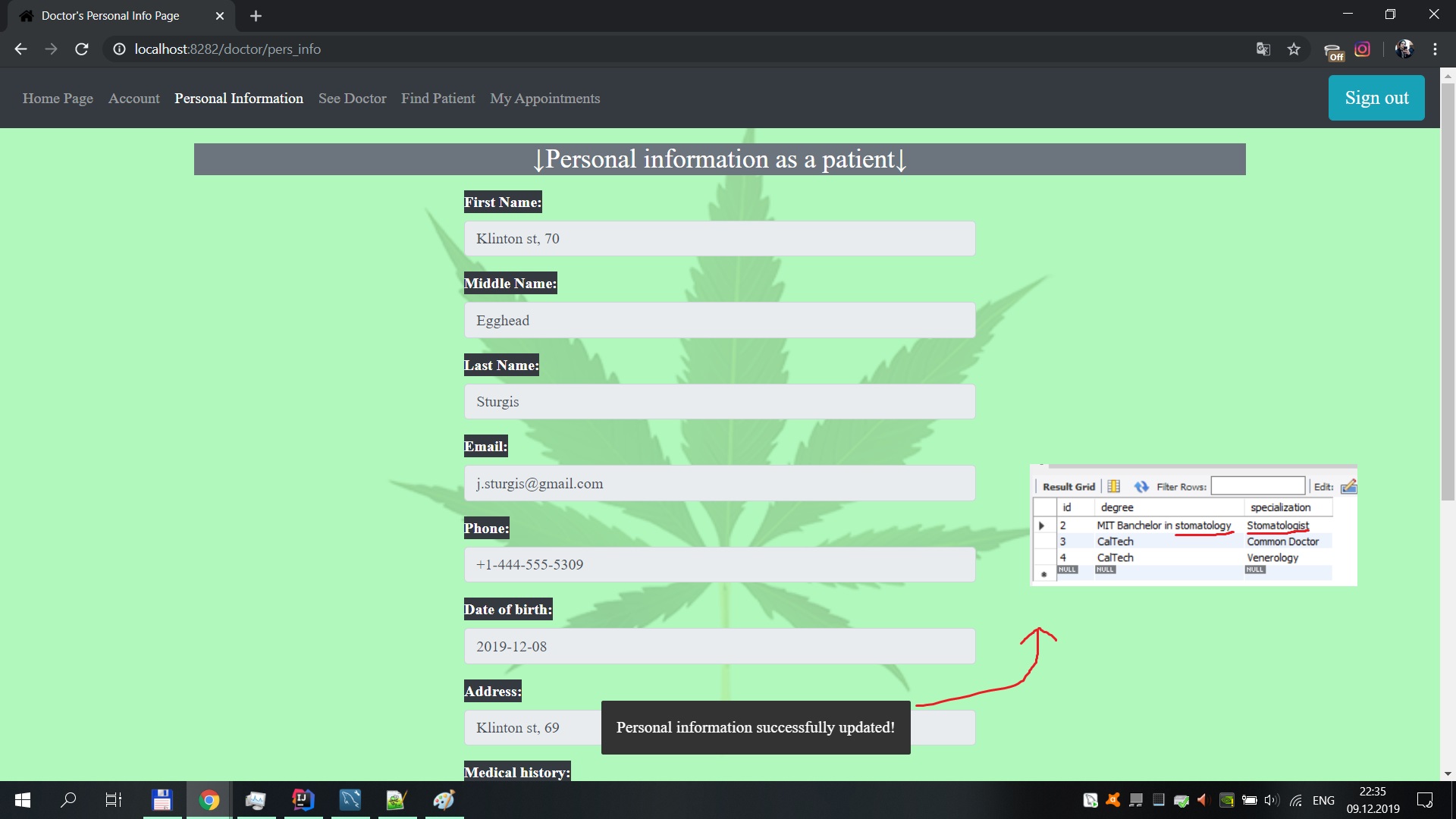
Task: Open IntelliJ IDEA from the taskbar
Action: [303, 800]
